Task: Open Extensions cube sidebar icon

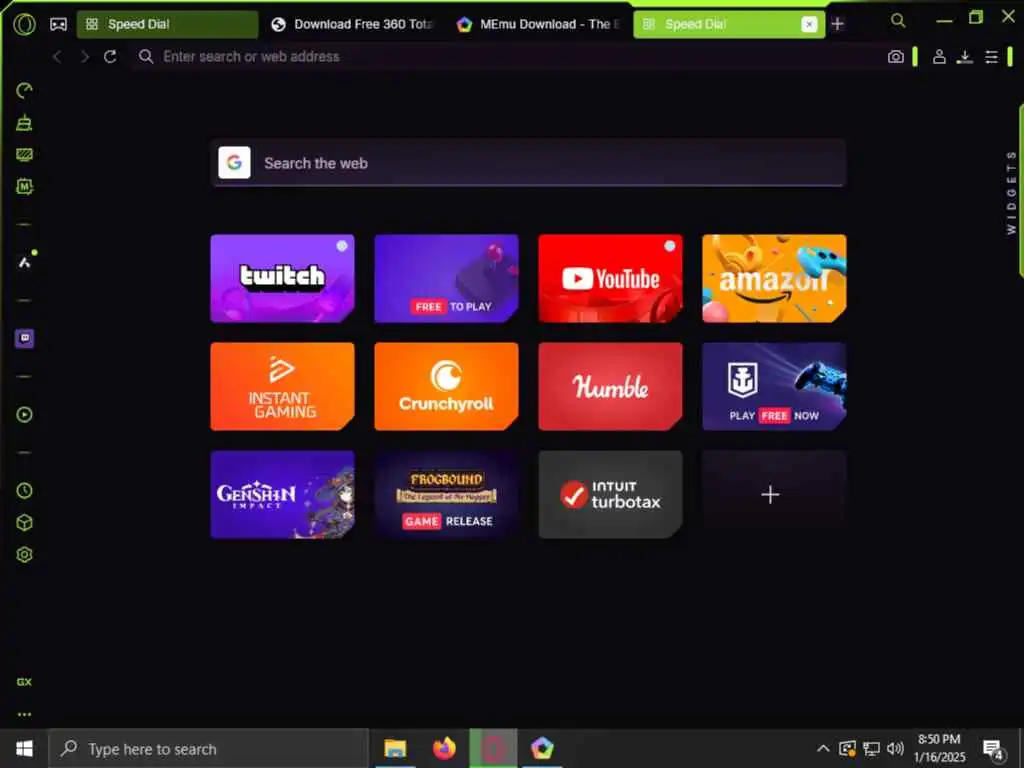Action: coord(24,522)
